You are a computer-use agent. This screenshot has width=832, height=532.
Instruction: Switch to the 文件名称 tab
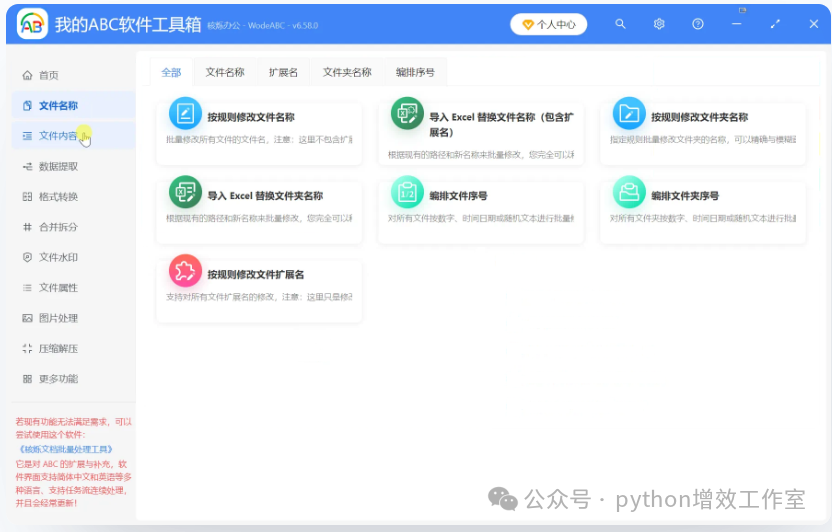(225, 72)
